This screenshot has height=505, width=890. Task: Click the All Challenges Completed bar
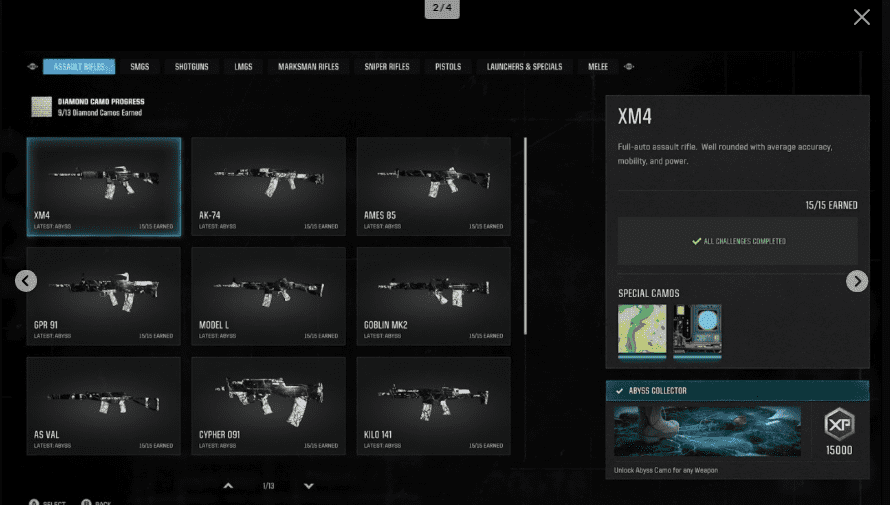click(x=737, y=241)
